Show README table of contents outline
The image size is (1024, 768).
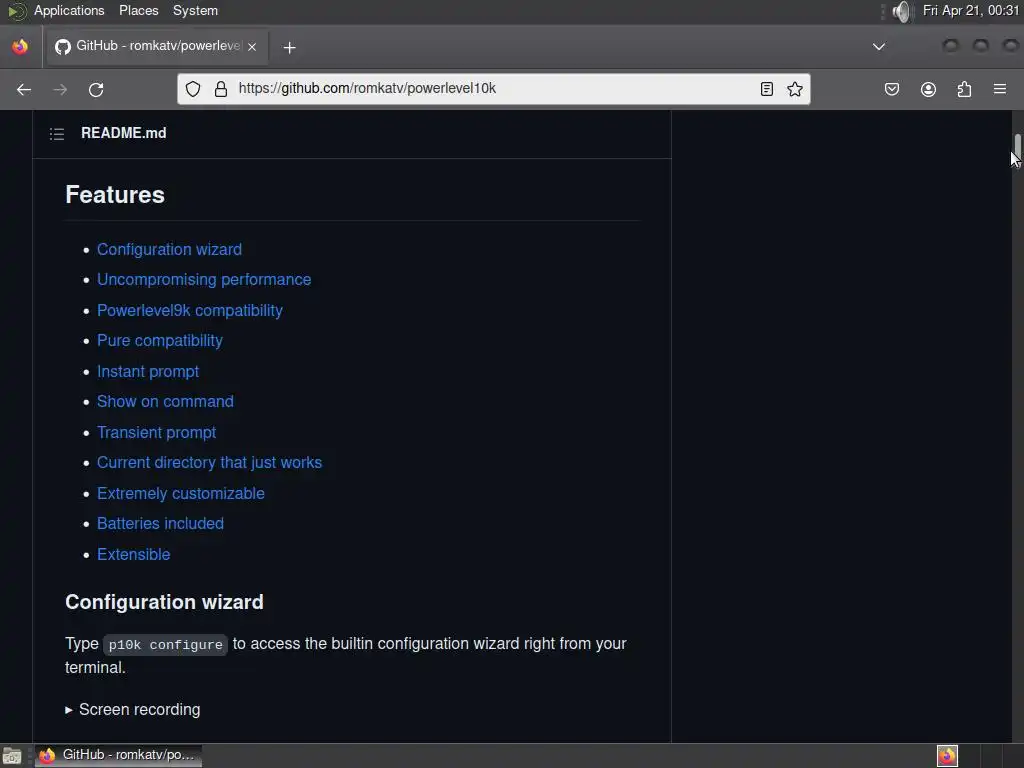57,134
